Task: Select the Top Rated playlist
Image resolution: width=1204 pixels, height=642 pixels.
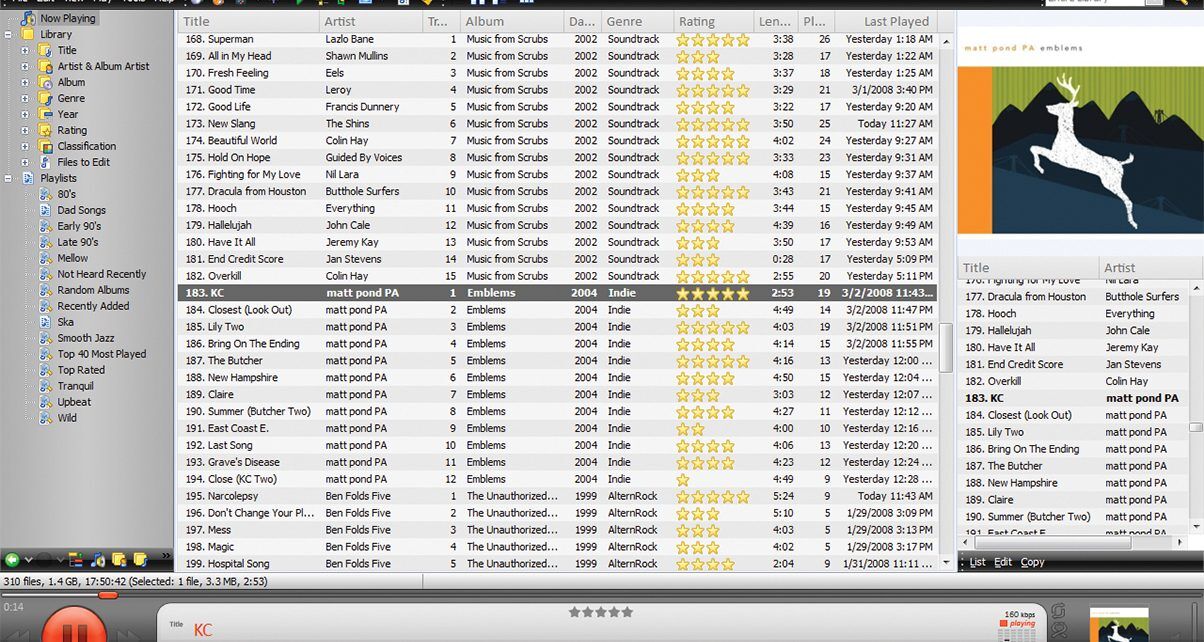Action: point(80,370)
